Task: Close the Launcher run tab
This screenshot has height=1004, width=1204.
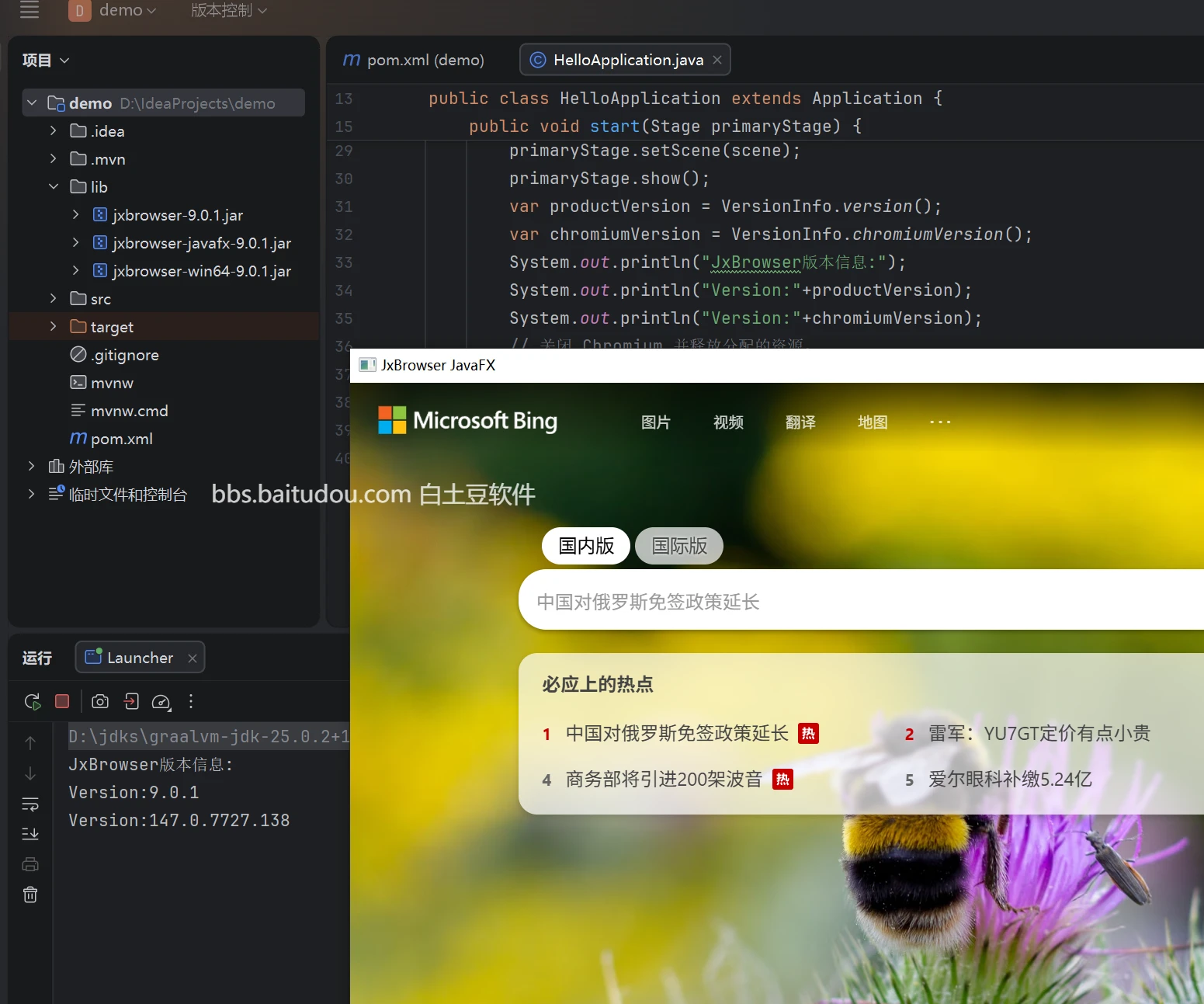Action: [x=193, y=658]
